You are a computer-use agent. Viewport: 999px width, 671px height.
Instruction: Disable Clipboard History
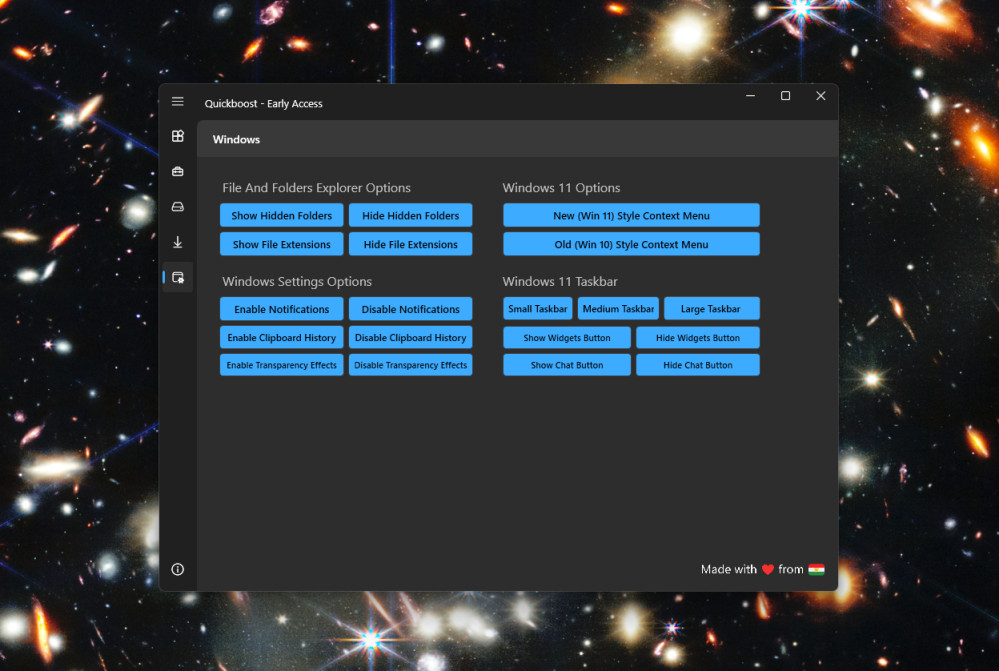[410, 338]
